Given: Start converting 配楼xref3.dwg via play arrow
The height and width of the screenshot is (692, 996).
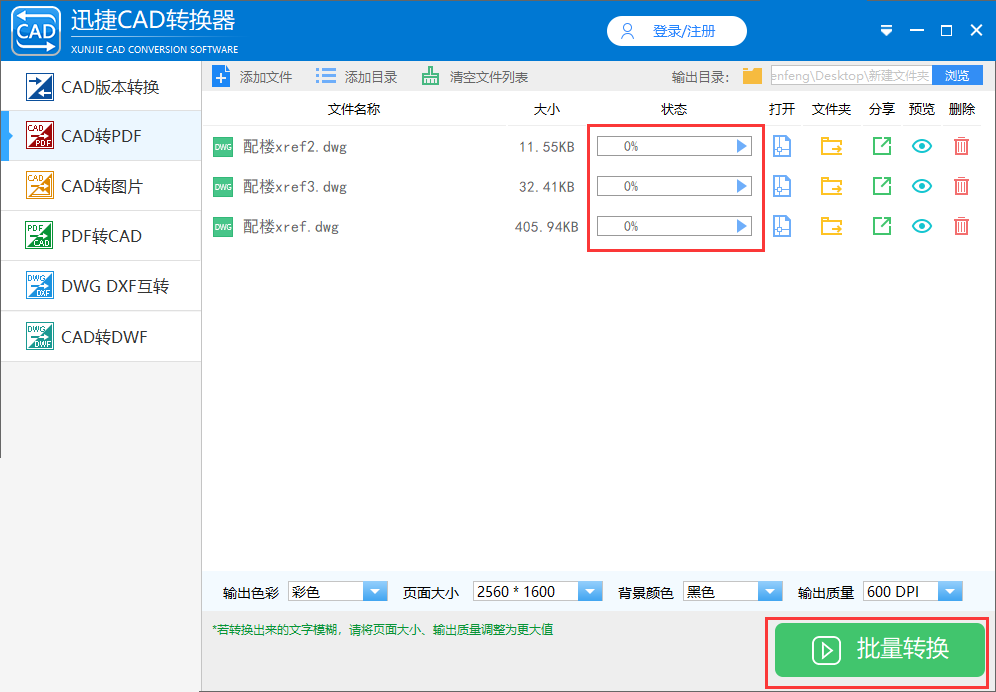Looking at the screenshot, I should 741,186.
